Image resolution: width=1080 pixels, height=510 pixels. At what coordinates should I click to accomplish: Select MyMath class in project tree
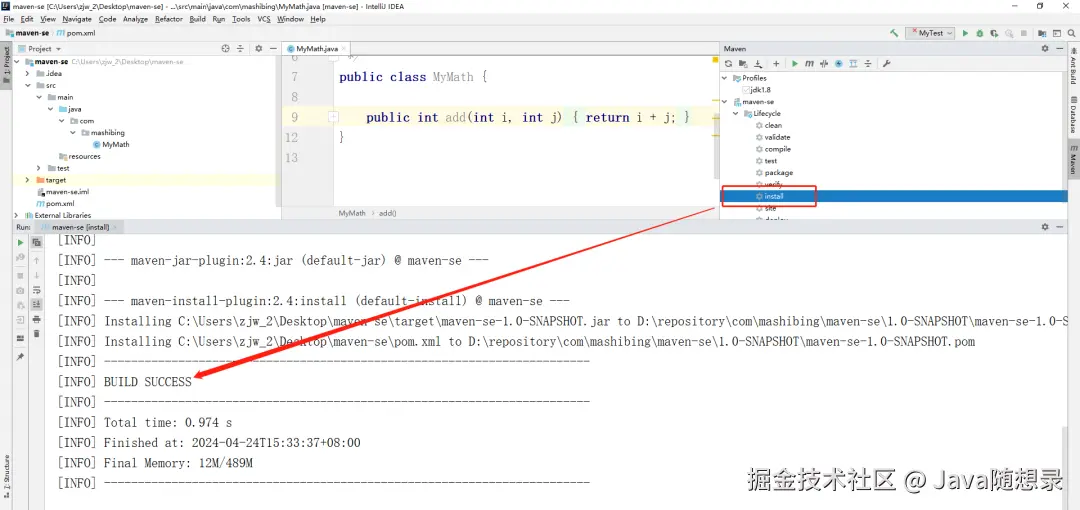pyautogui.click(x=110, y=145)
